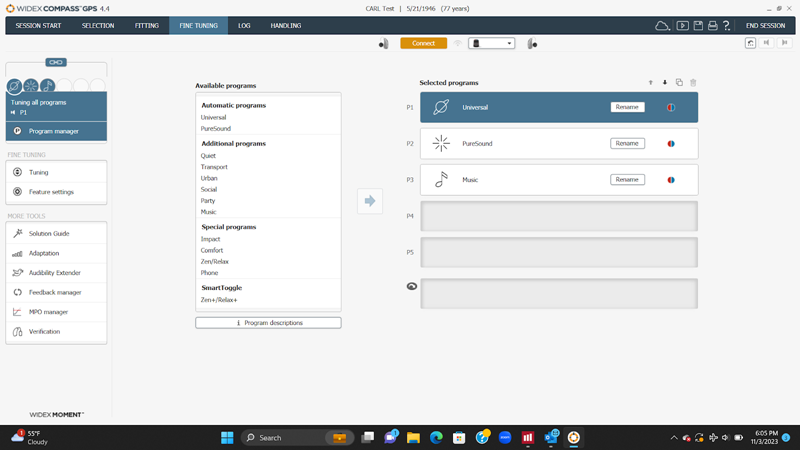Open the Solution Guide tool

[56, 234]
